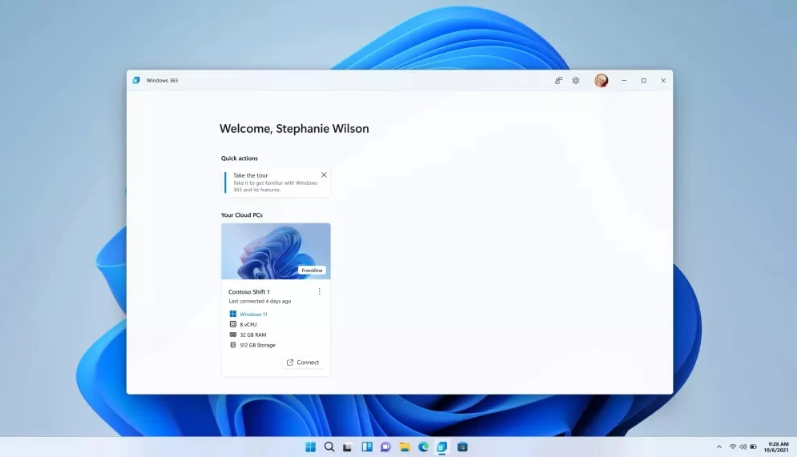Viewport: 797px width, 457px height.
Task: Open the battery tray icon
Action: click(753, 447)
